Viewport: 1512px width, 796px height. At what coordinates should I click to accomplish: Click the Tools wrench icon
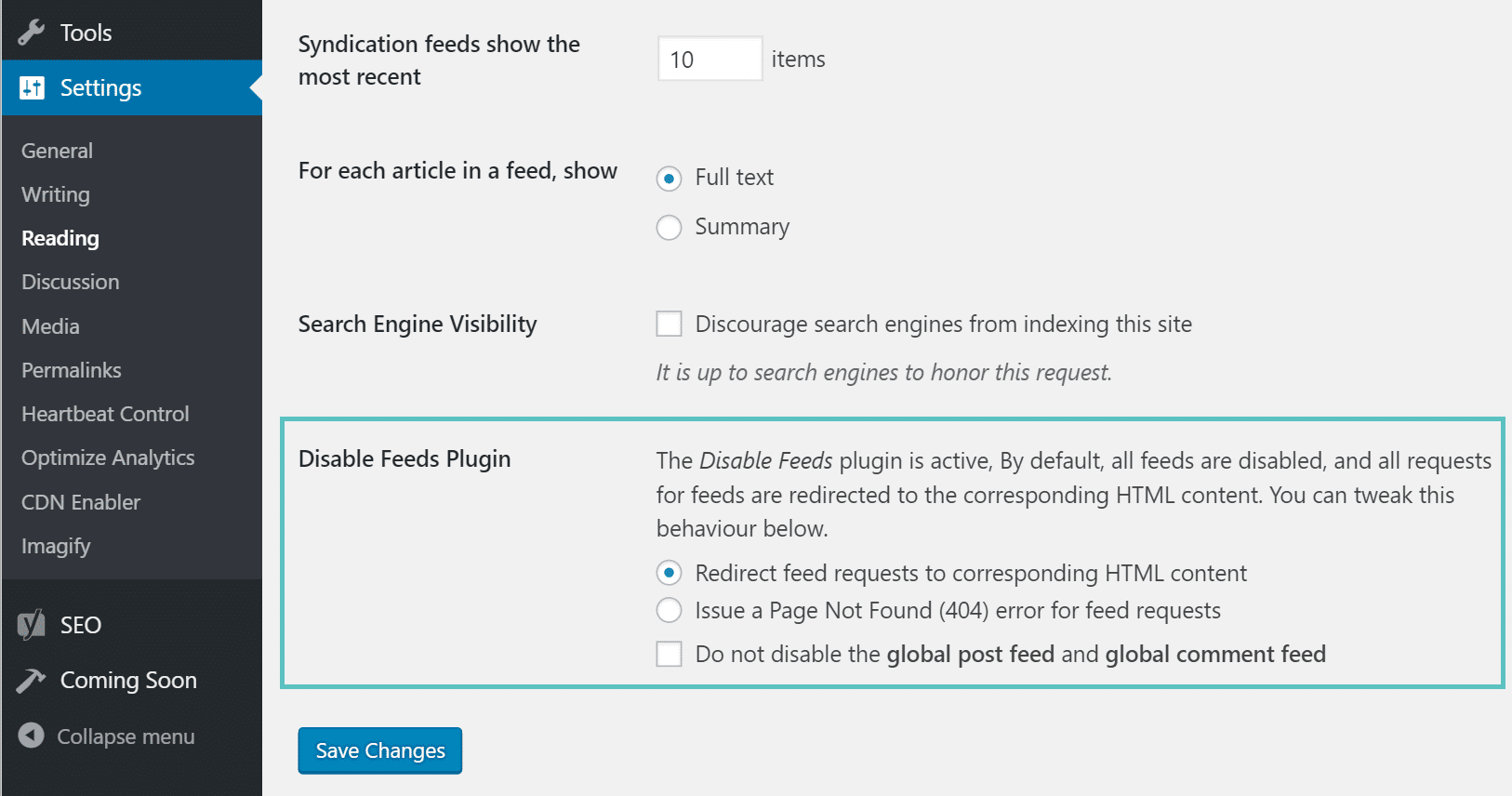(x=31, y=33)
